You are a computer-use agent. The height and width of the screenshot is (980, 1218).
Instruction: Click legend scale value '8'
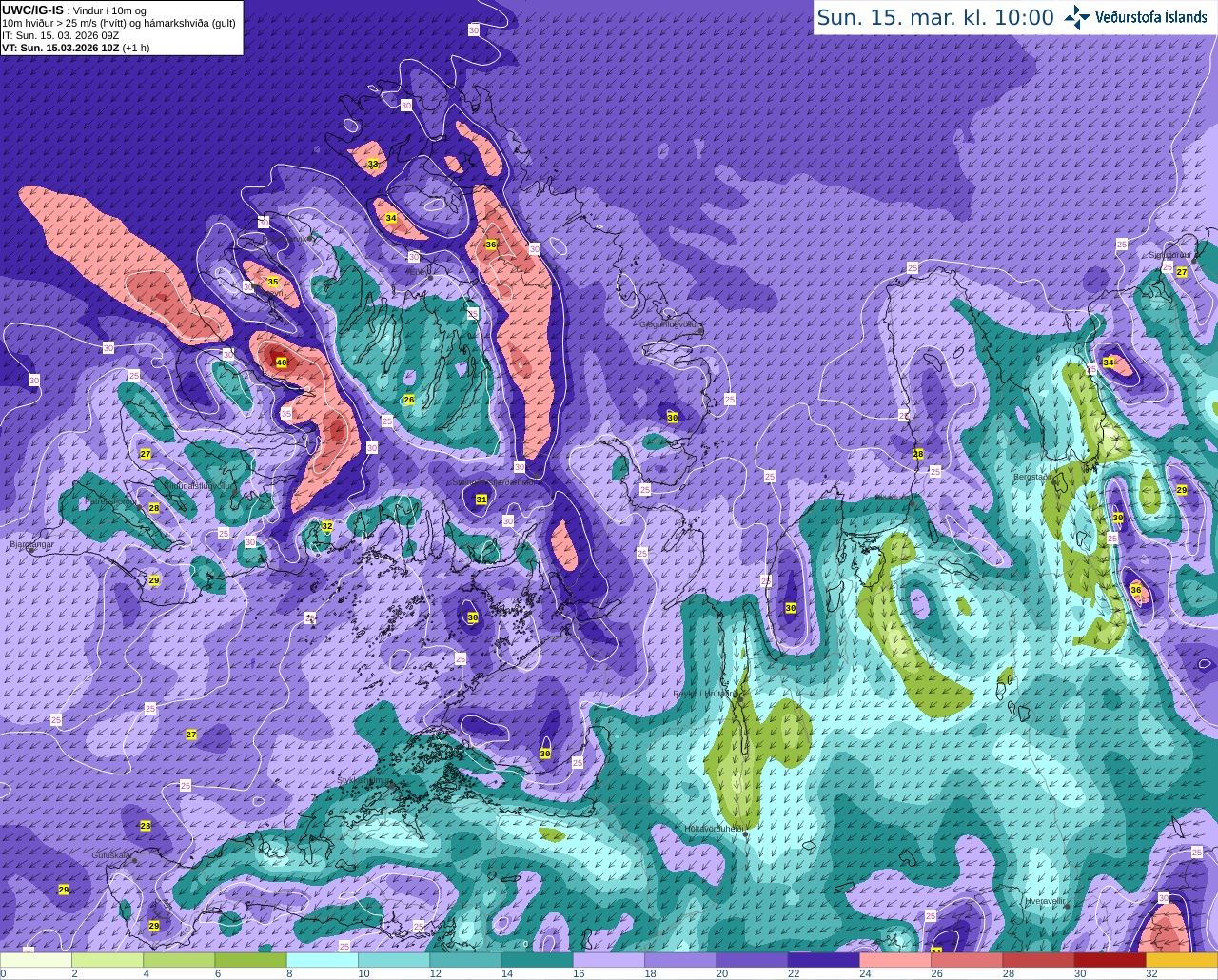pos(289,973)
